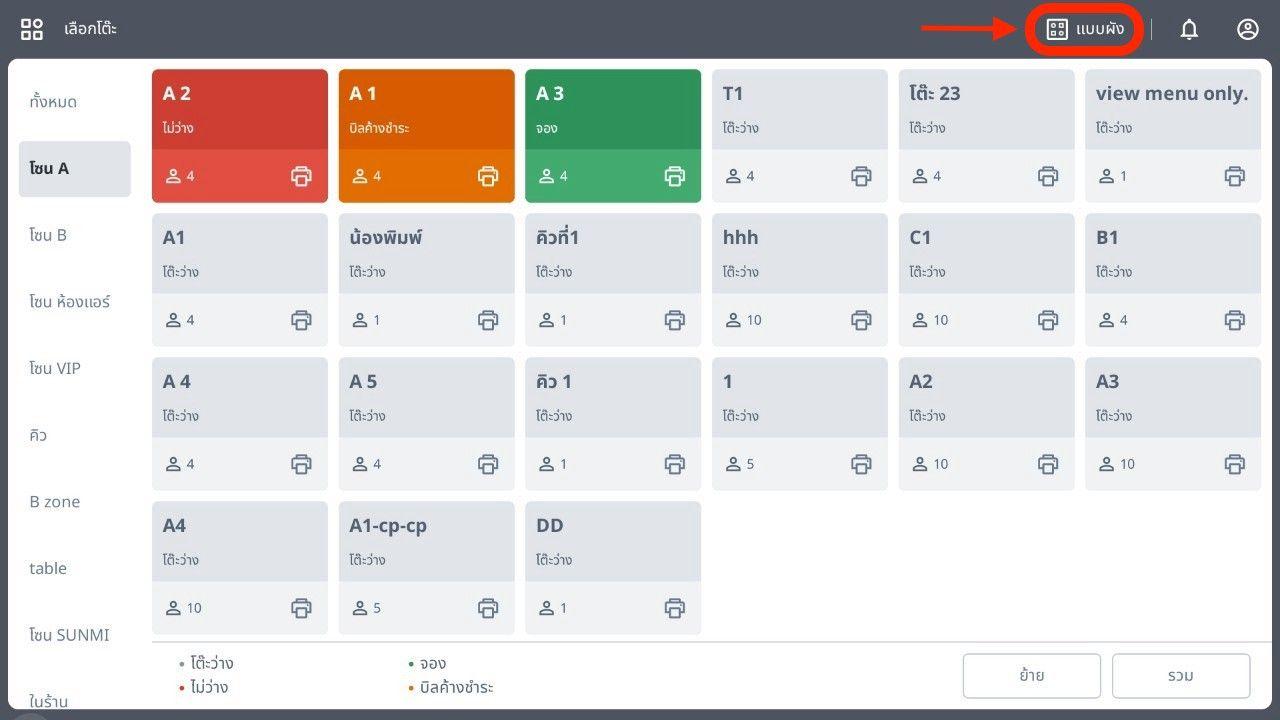Click the printer icon on table hhh
Viewport: 1280px width, 720px height.
(x=861, y=320)
